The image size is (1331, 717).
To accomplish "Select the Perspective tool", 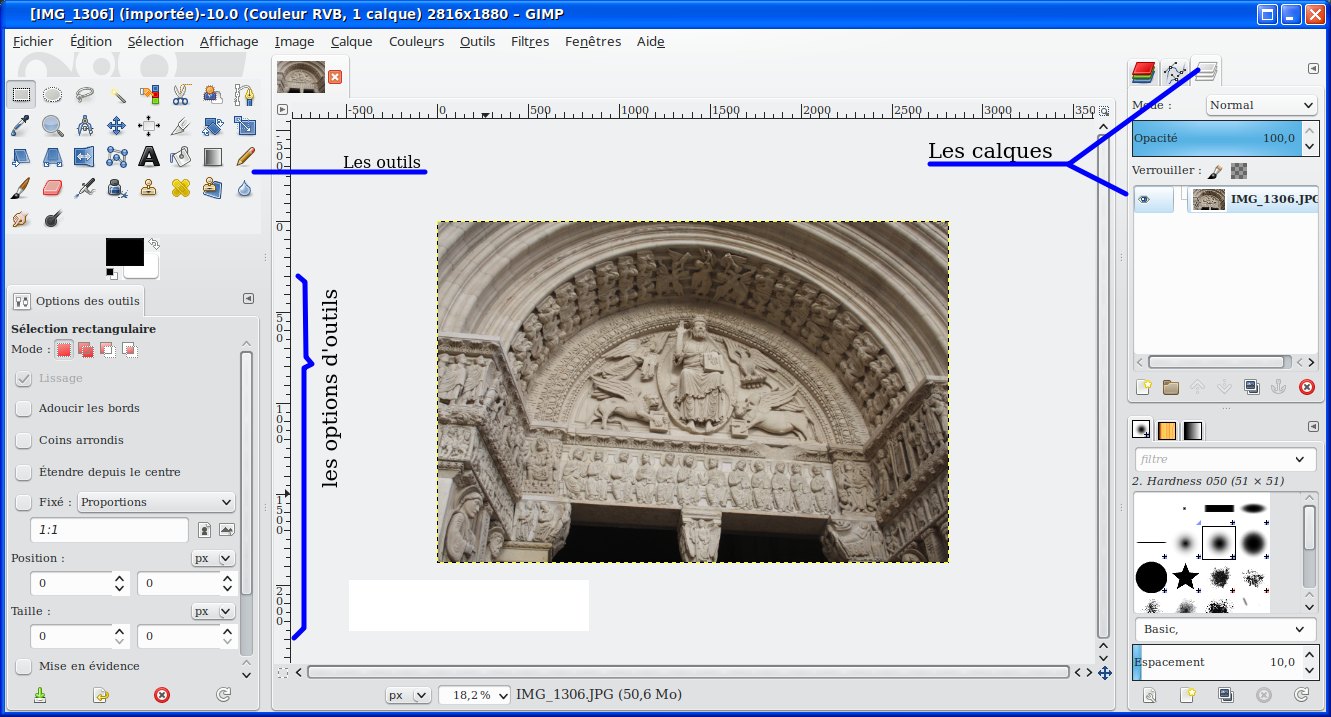I will 52,157.
